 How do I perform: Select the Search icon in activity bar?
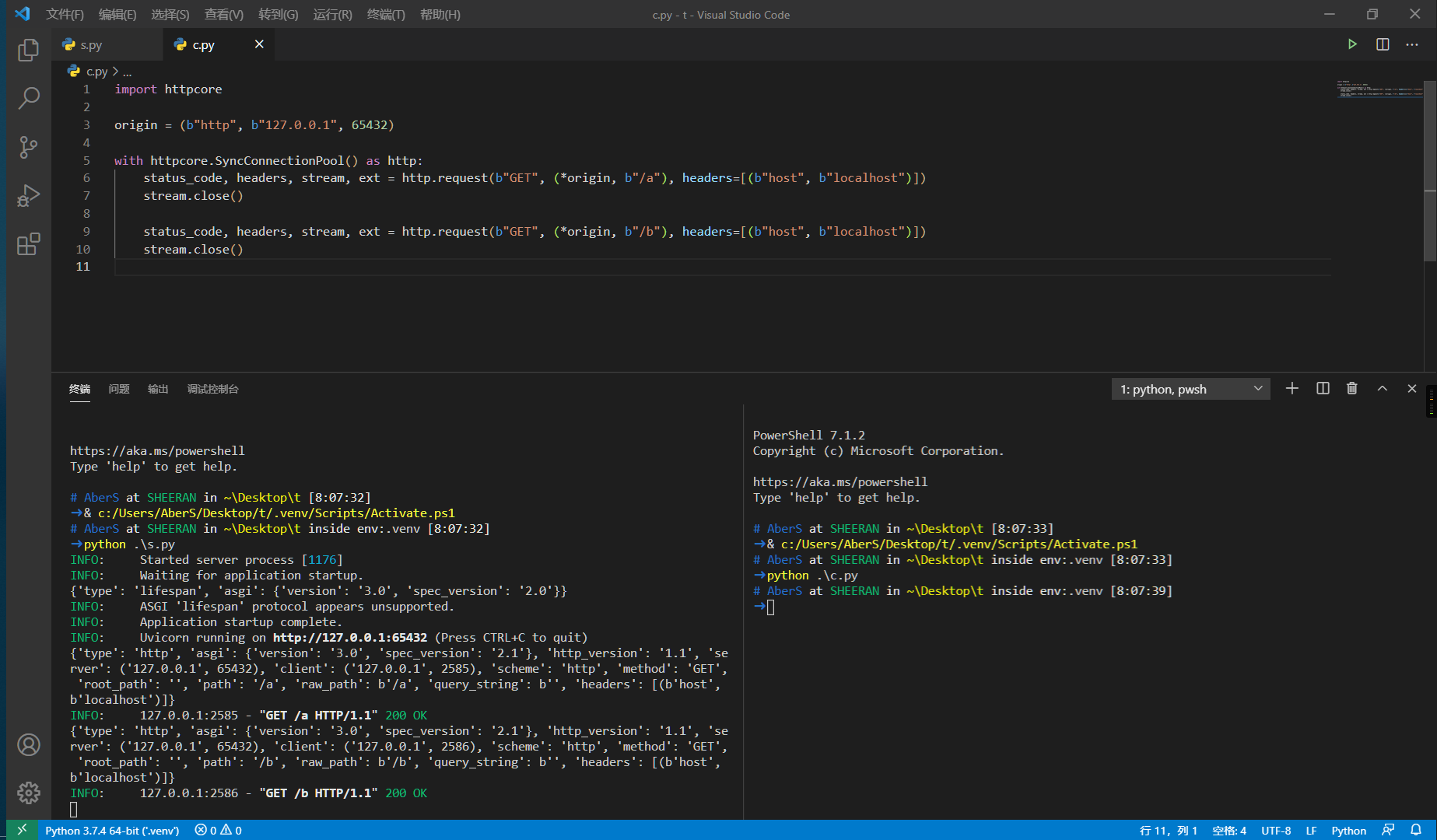coord(28,98)
